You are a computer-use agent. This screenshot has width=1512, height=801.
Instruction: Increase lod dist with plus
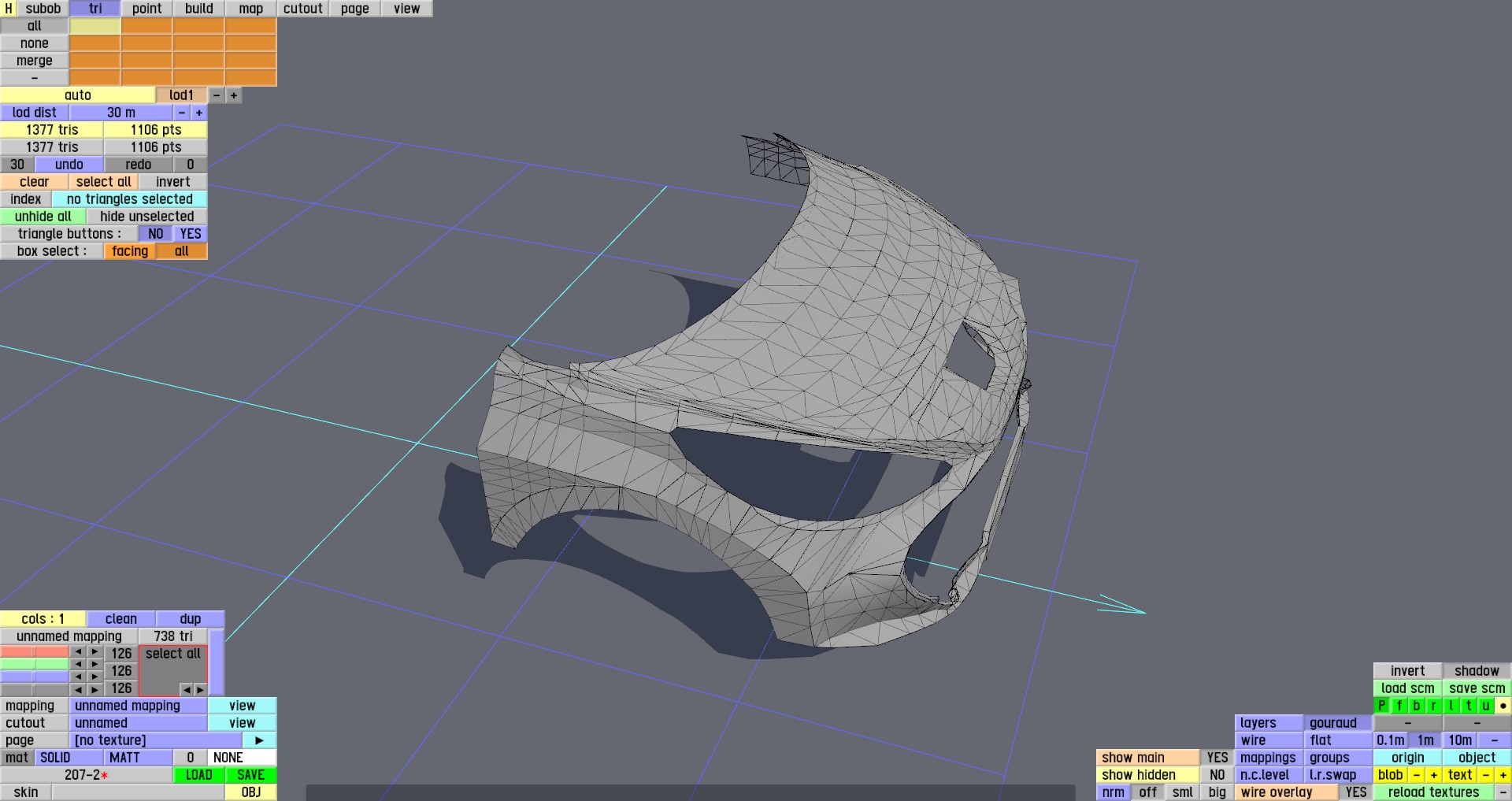[x=199, y=113]
